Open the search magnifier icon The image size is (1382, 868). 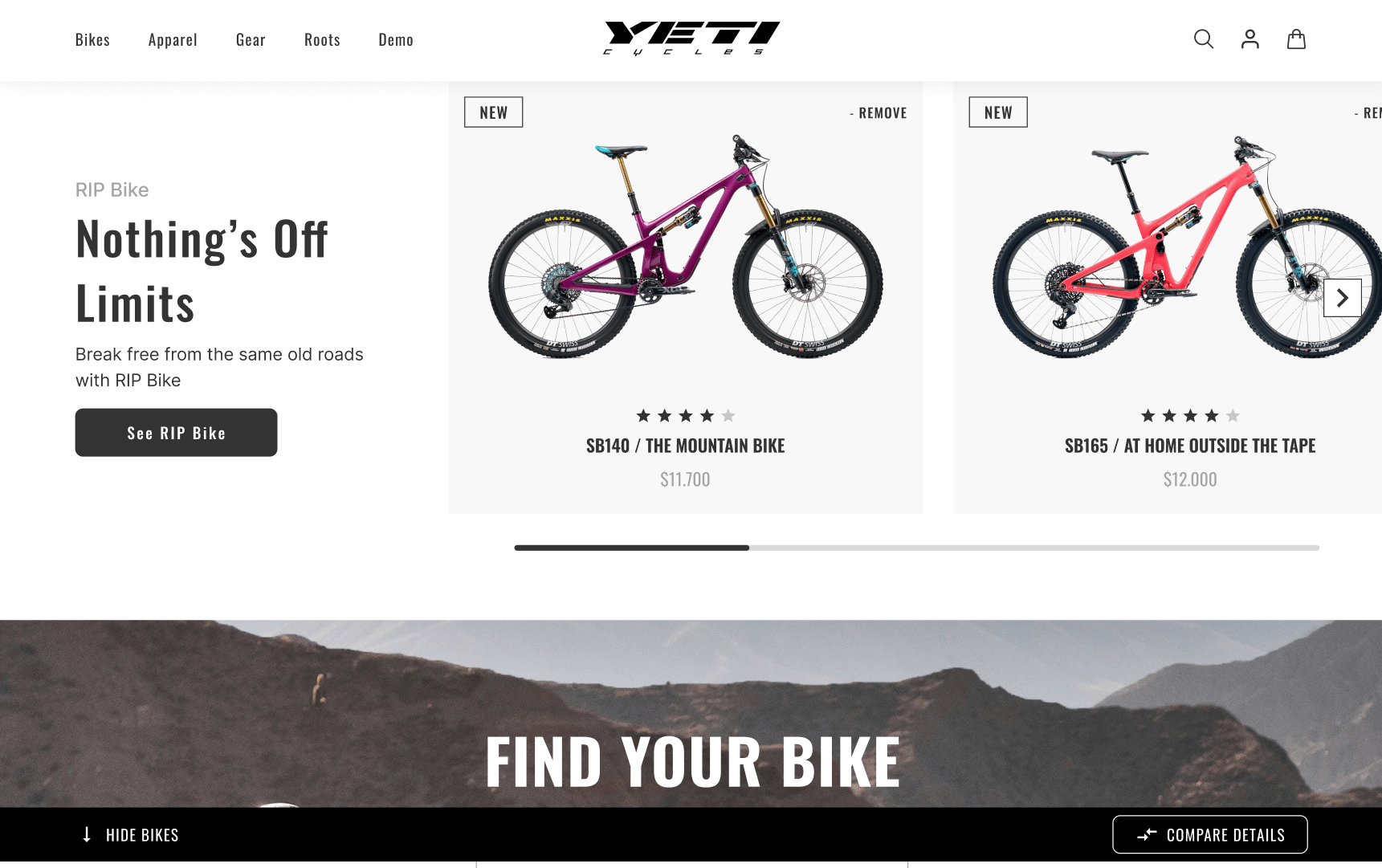(1203, 39)
